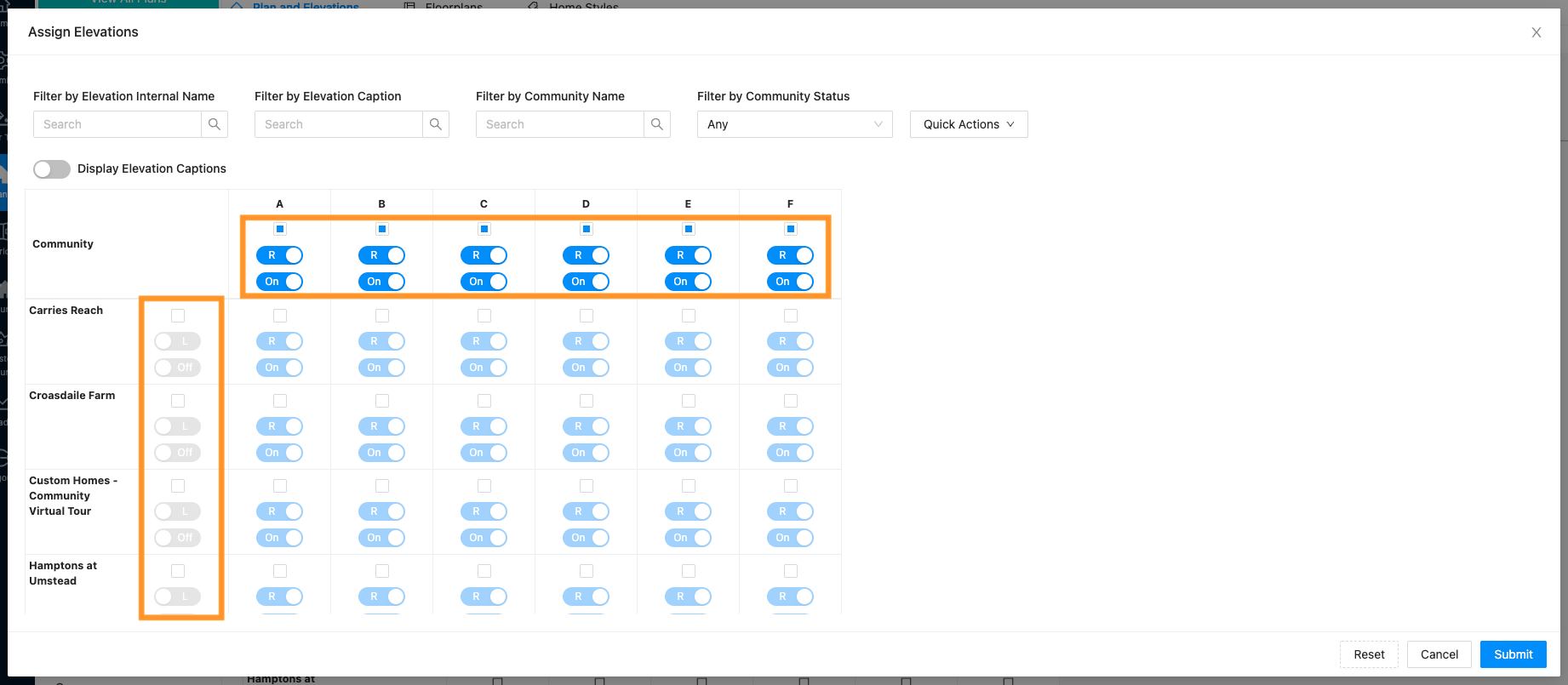Check Croasdaile Farm elevation B checkbox
The height and width of the screenshot is (685, 1568).
pos(382,401)
